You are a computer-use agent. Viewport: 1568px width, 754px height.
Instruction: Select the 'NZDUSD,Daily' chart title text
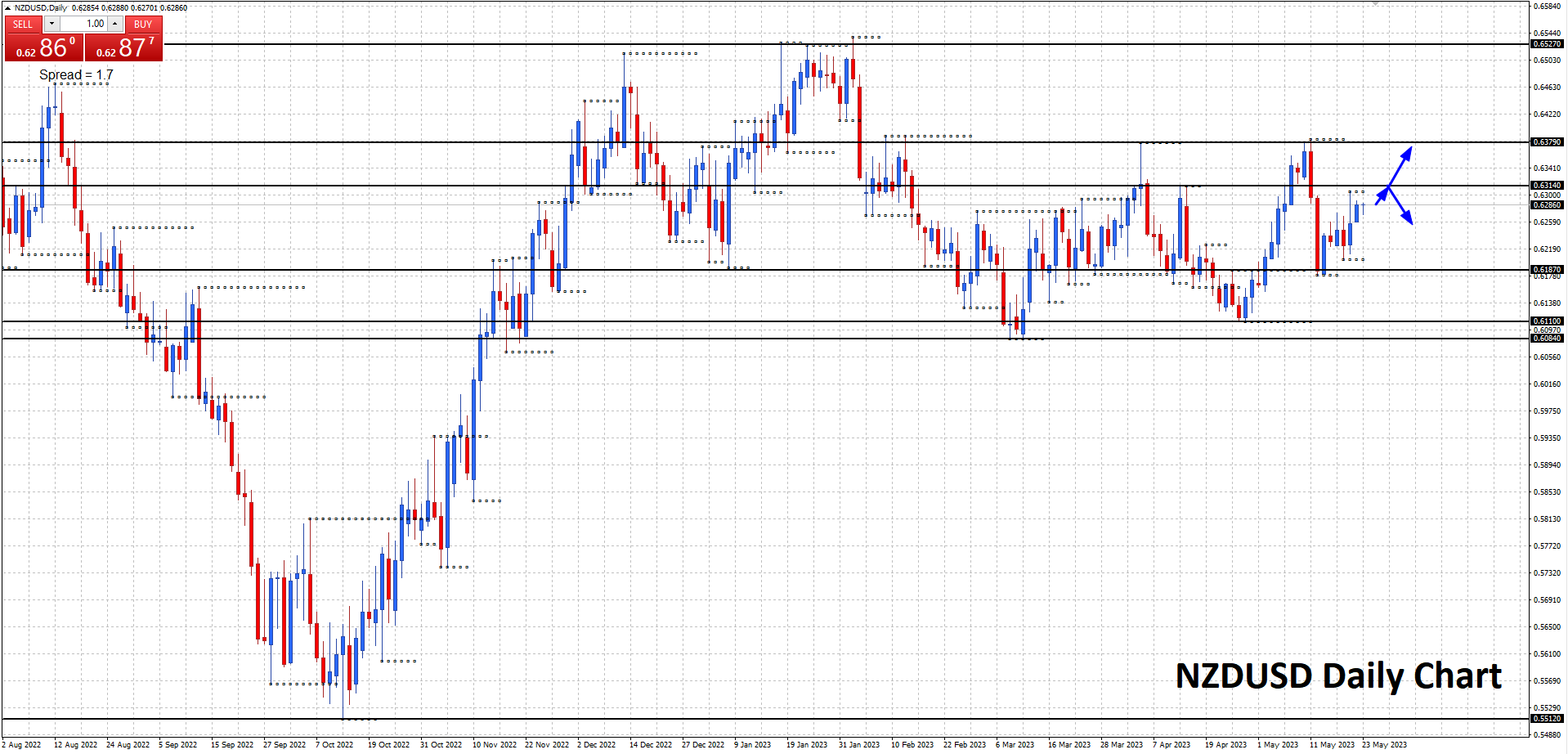(x=41, y=7)
